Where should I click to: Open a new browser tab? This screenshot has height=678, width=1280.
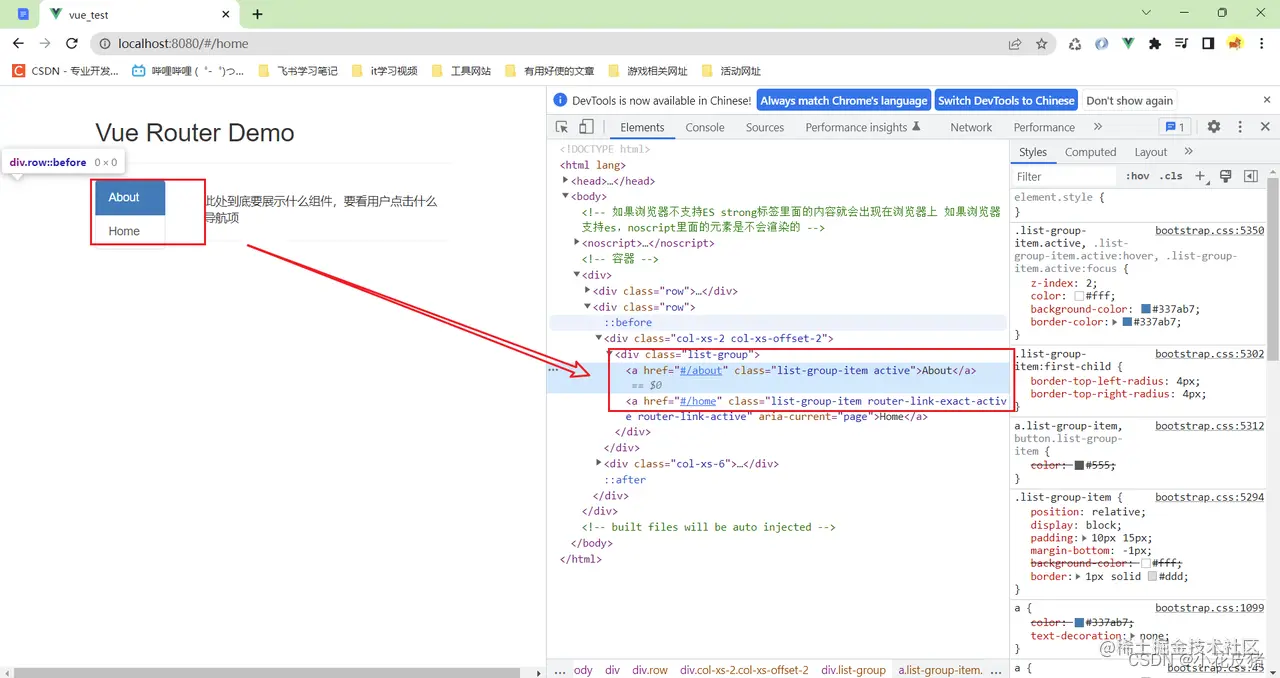coord(258,14)
